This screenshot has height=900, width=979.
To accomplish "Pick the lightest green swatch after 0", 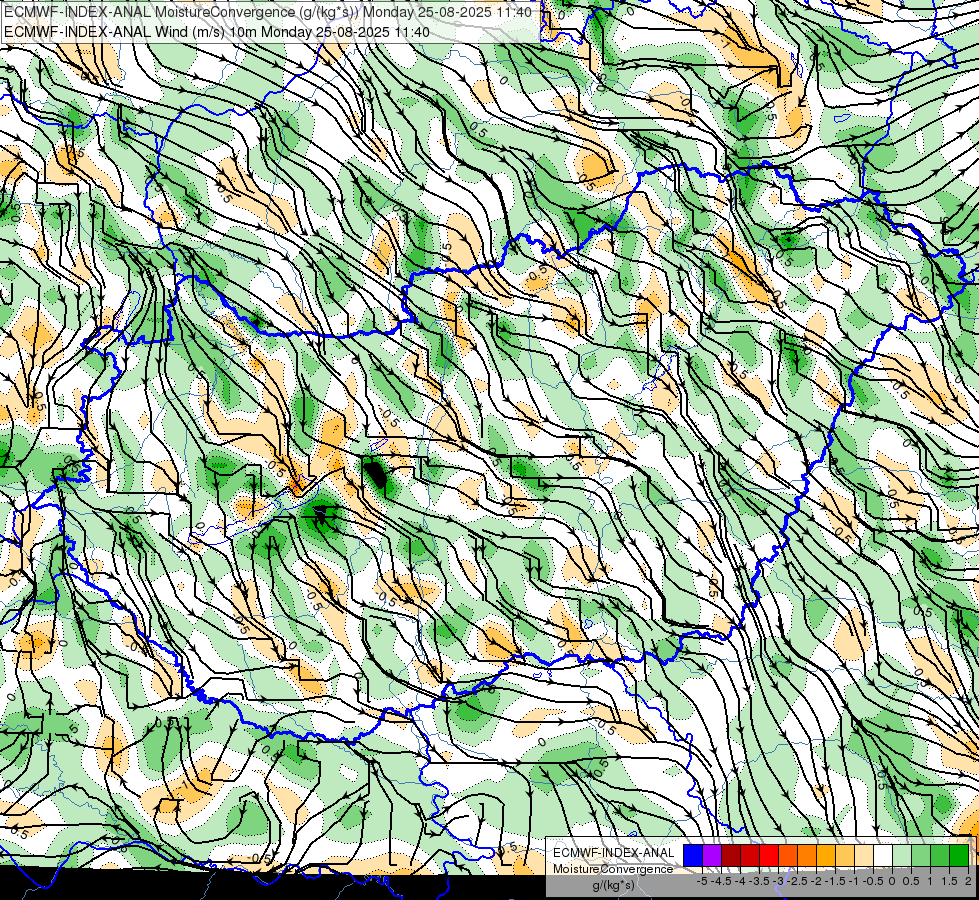I will (x=902, y=855).
